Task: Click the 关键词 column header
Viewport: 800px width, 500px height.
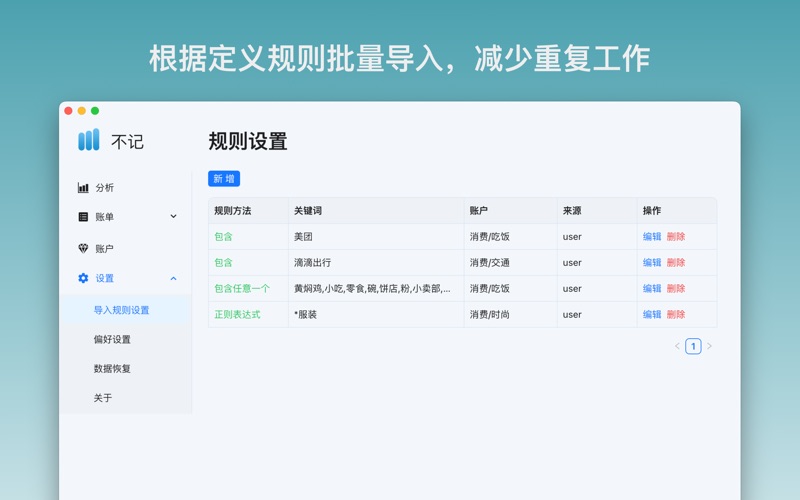Action: [x=308, y=211]
